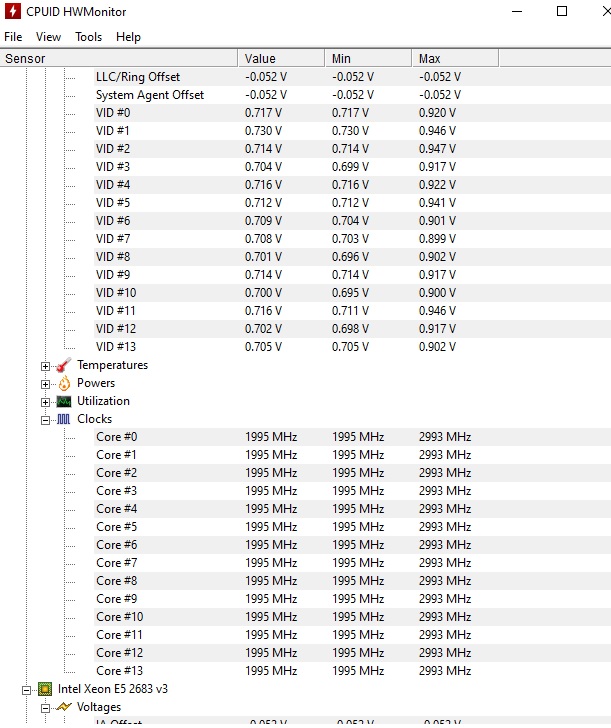This screenshot has width=611, height=728.
Task: Click VID #0 max value 0.920 V
Action: pyautogui.click(x=437, y=113)
